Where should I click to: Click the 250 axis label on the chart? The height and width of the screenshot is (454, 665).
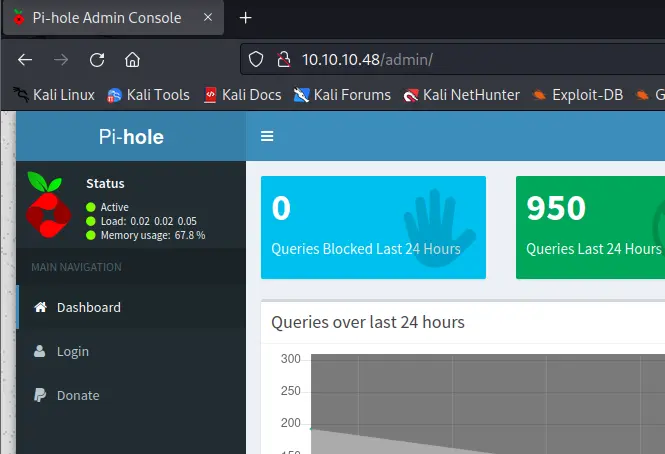pyautogui.click(x=291, y=391)
